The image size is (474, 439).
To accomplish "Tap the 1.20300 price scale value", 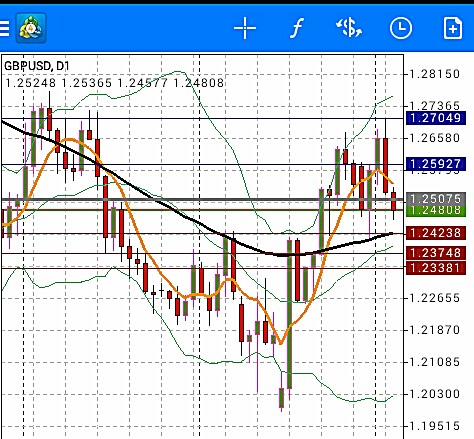I will tap(434, 394).
